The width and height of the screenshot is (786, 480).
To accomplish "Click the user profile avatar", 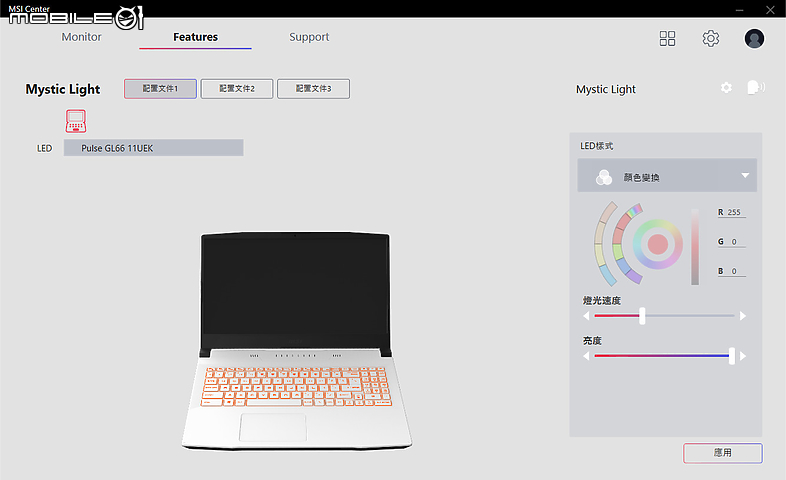I will pos(754,39).
